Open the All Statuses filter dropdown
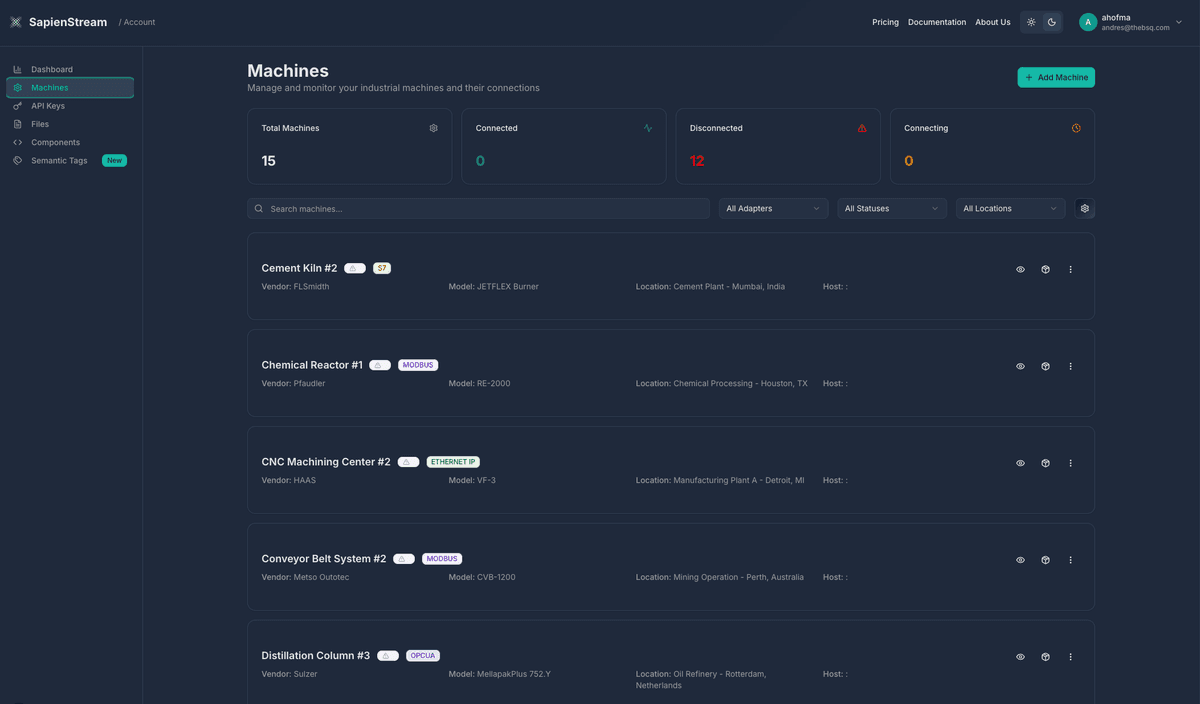 point(891,209)
